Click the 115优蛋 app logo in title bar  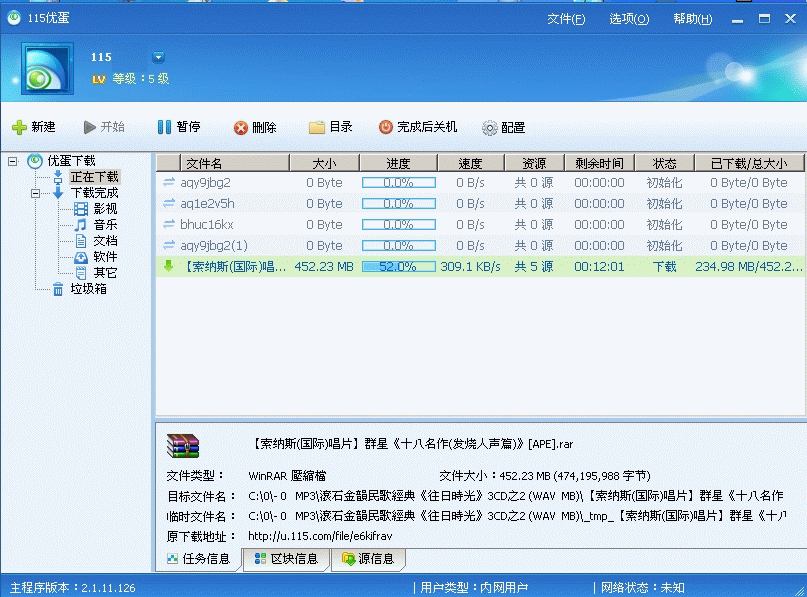point(14,18)
